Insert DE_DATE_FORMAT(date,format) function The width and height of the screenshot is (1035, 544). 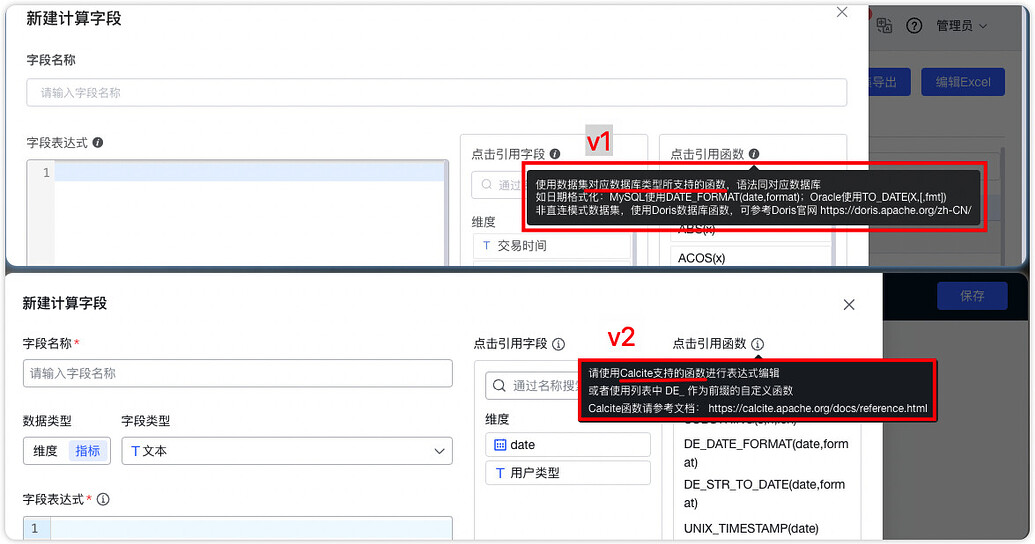tap(766, 453)
